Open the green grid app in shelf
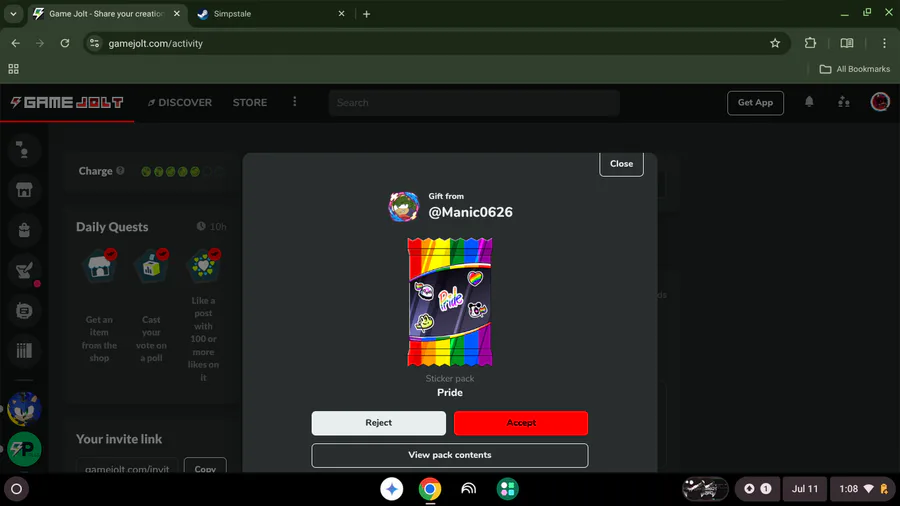This screenshot has height=506, width=900. pyautogui.click(x=507, y=489)
